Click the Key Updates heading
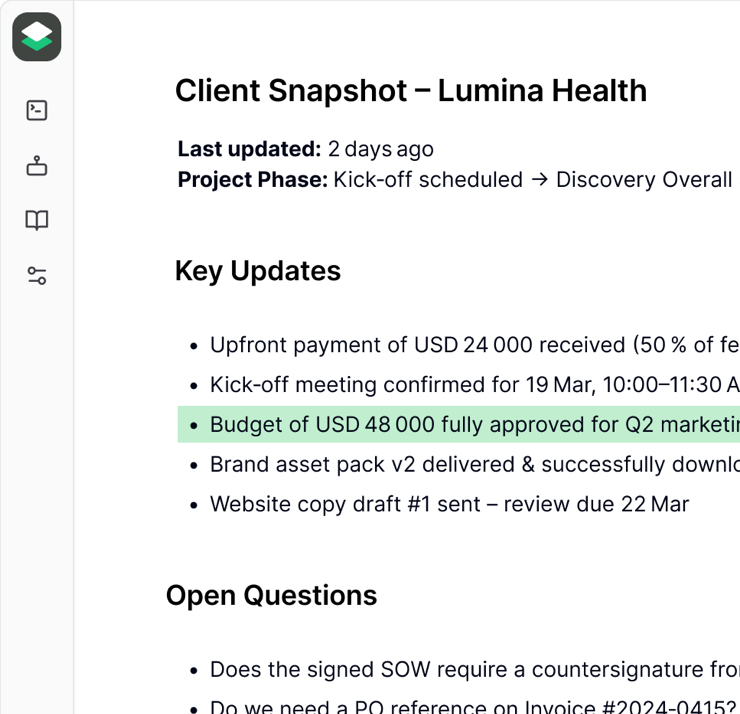This screenshot has height=714, width=740. [x=258, y=271]
